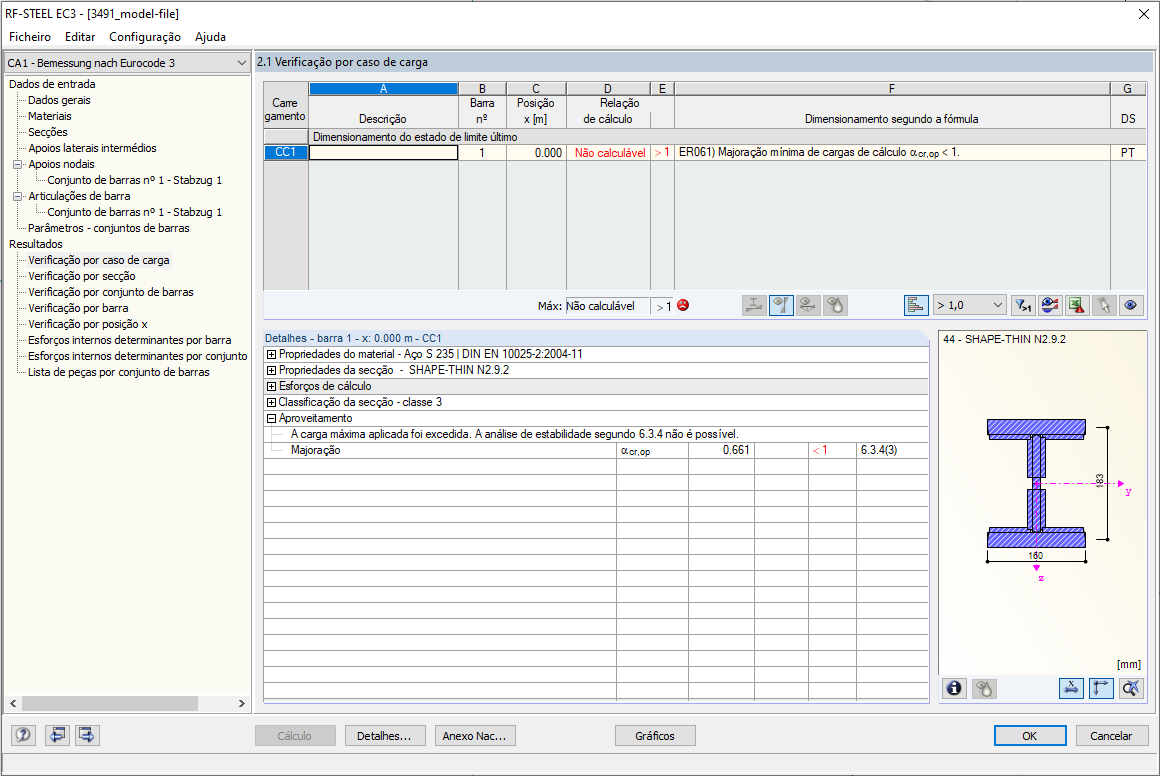Click the 0.661 majoração value cell
The image size is (1160, 776).
click(721, 451)
